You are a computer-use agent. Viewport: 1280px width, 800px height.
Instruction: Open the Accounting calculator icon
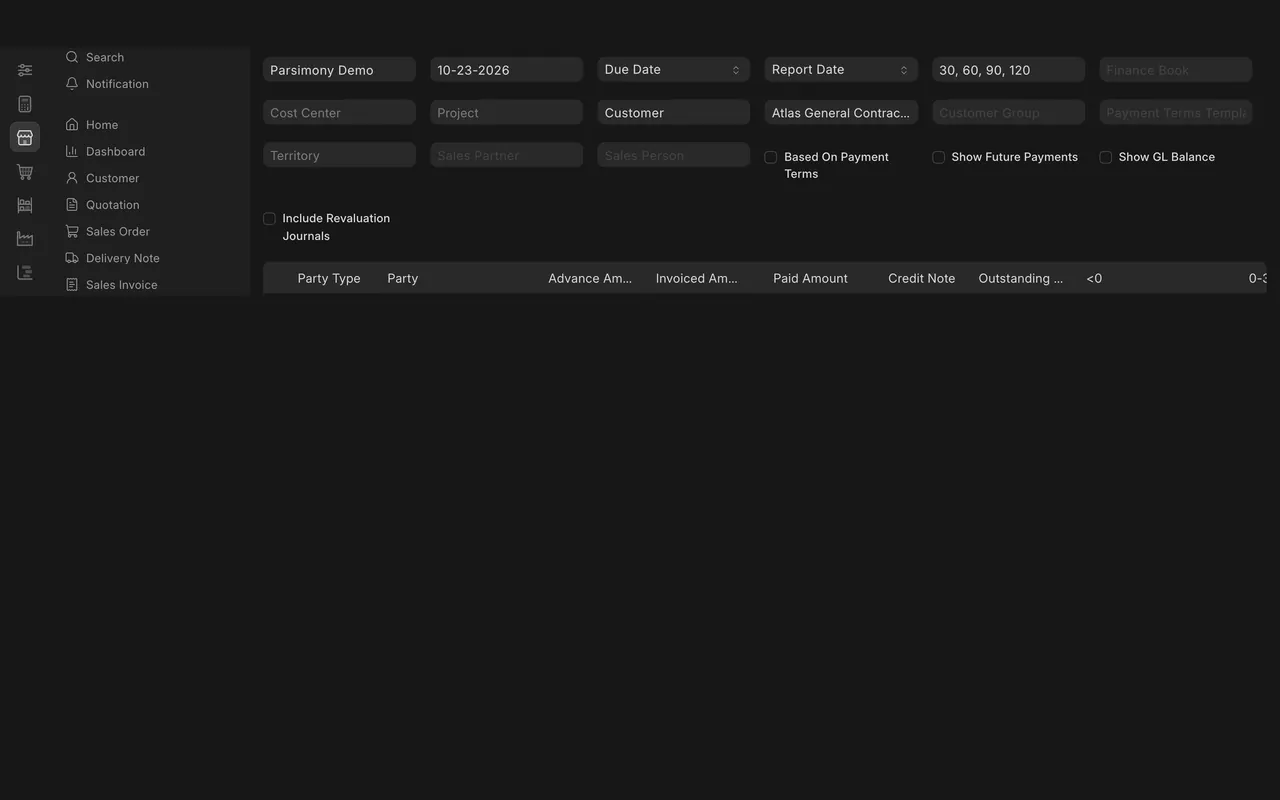(25, 104)
